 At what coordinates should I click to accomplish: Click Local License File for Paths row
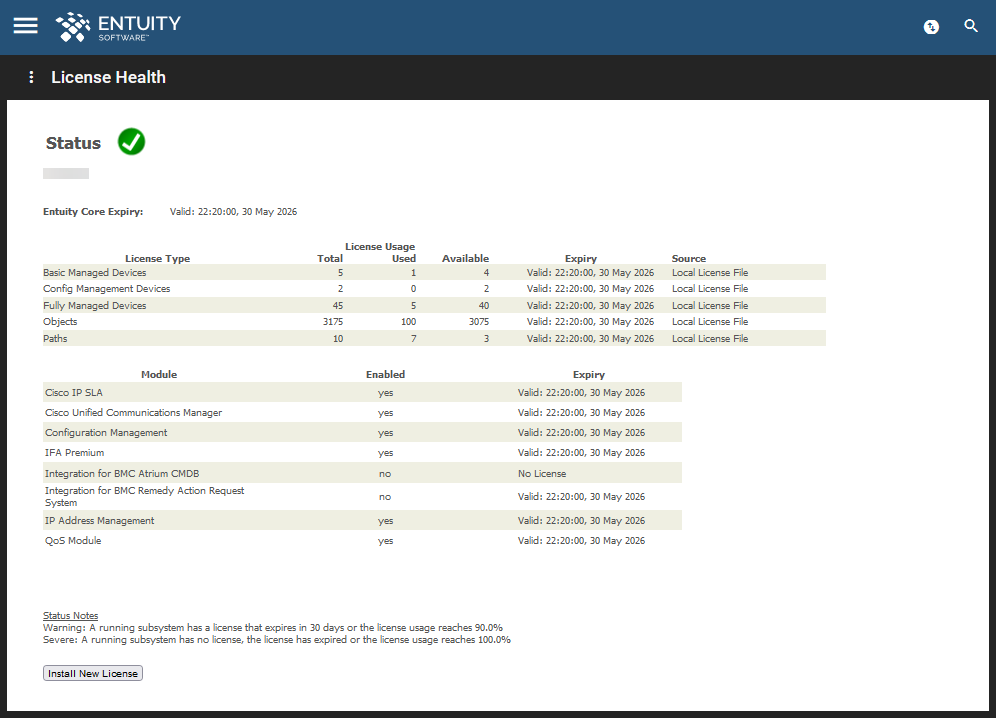coord(710,339)
